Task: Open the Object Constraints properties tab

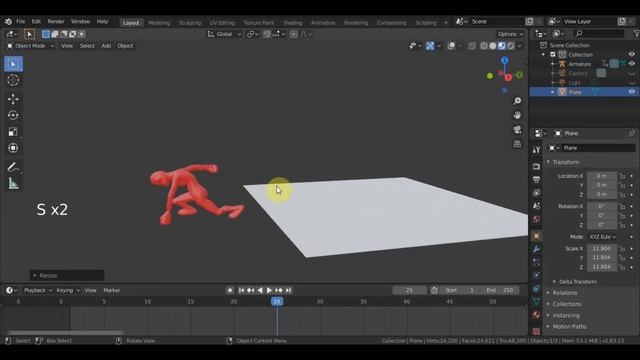Action: tap(536, 289)
